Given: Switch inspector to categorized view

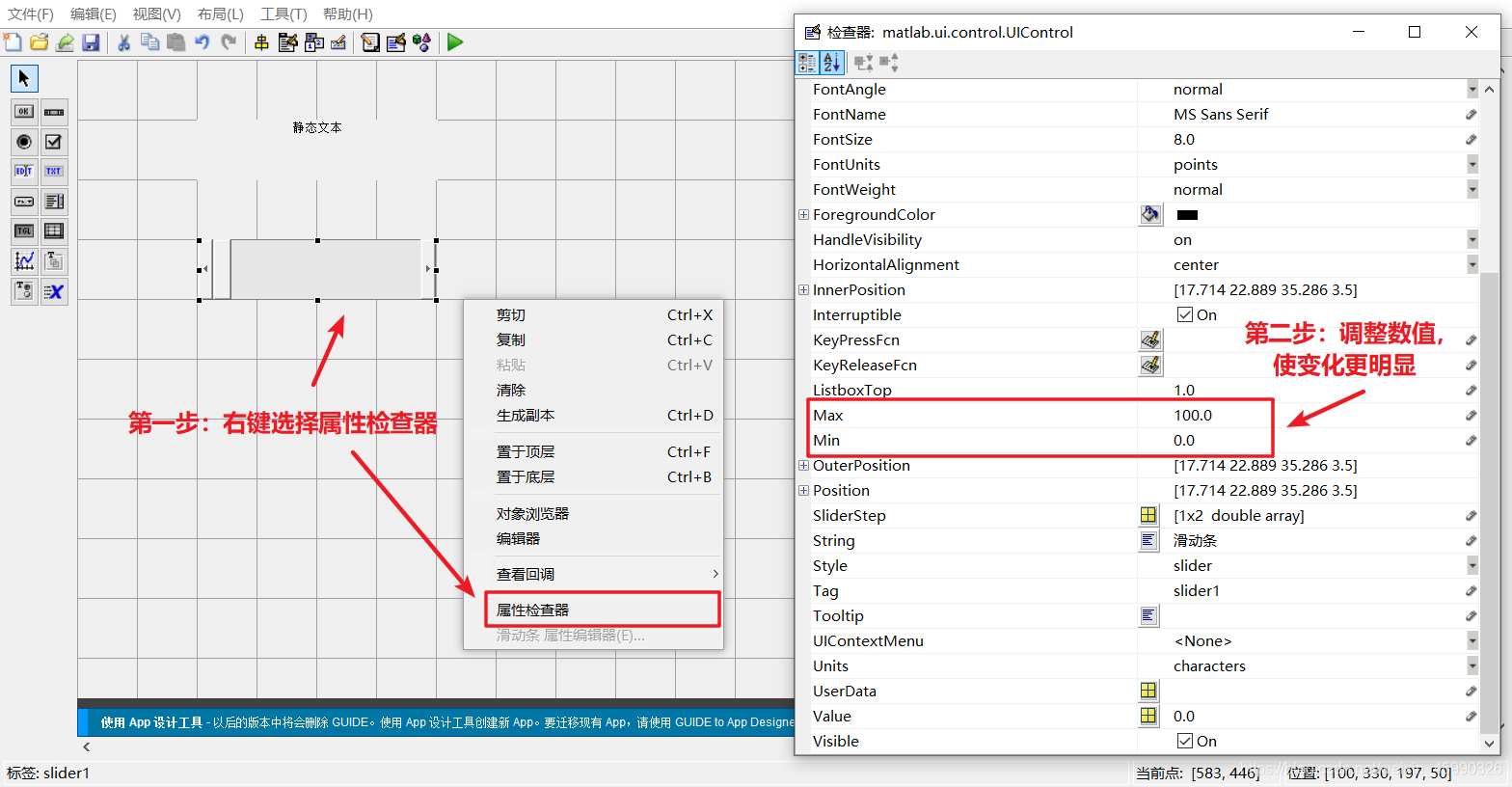Looking at the screenshot, I should tap(807, 63).
